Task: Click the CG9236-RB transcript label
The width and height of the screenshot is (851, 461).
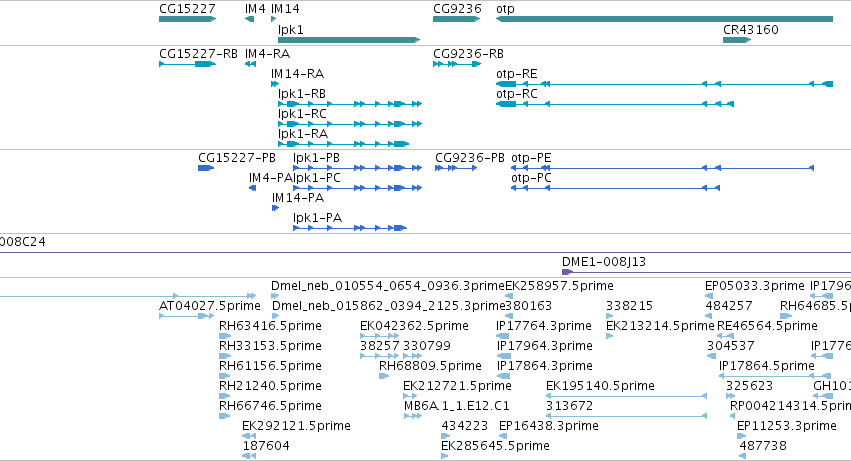Action: tap(468, 54)
